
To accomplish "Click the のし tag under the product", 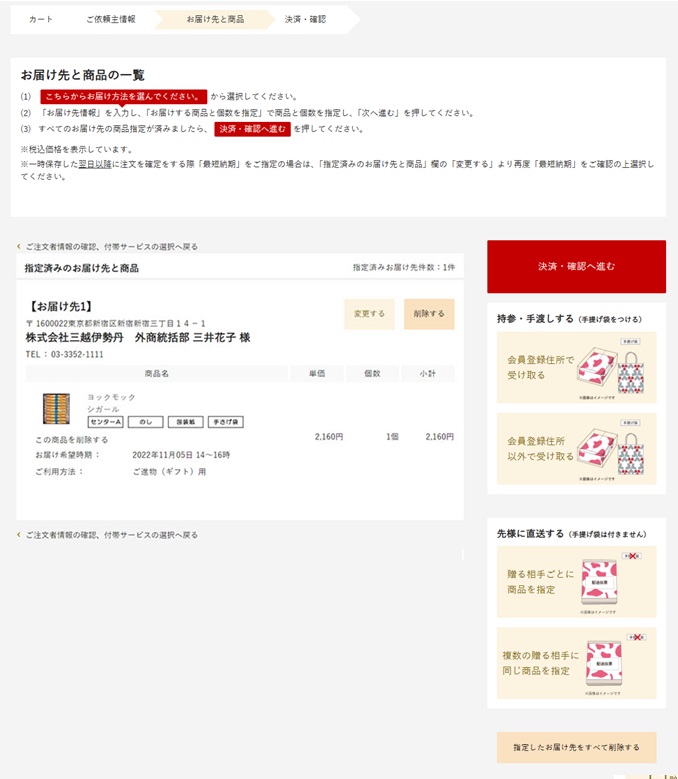I will [x=146, y=422].
